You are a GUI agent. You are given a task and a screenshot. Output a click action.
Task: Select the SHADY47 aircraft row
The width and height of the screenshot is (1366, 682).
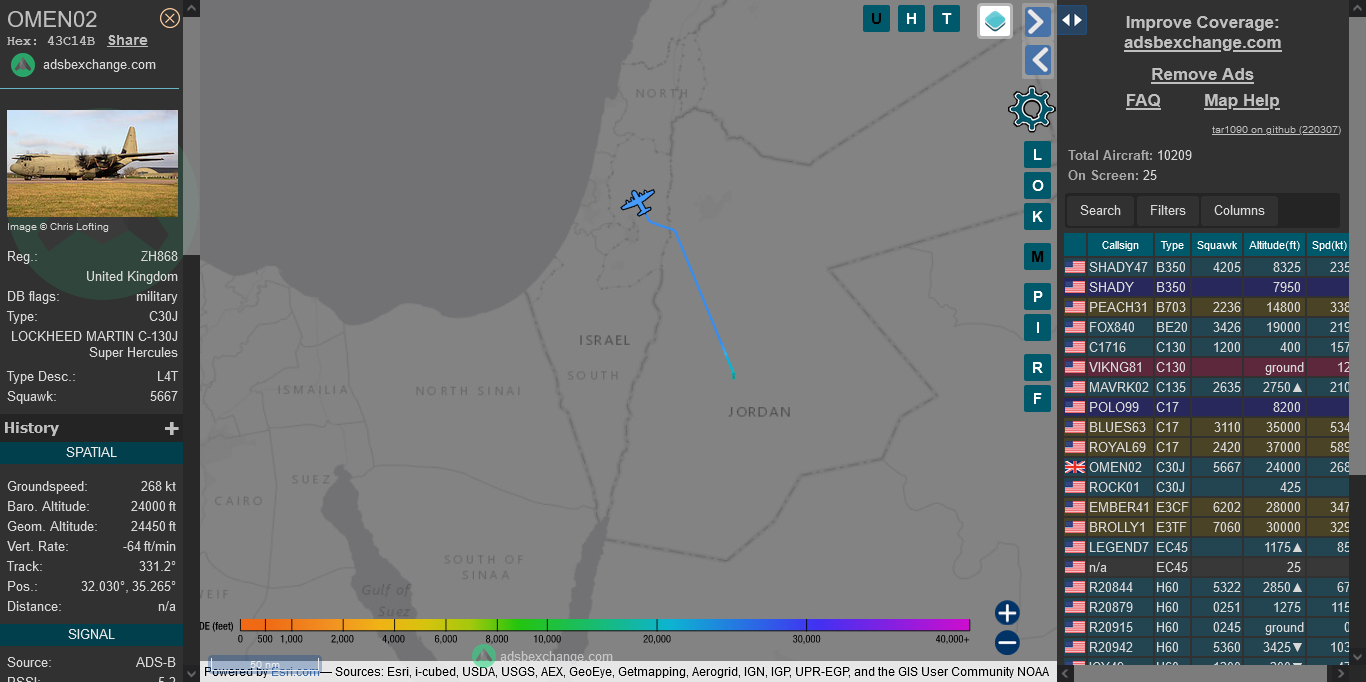(1206, 267)
